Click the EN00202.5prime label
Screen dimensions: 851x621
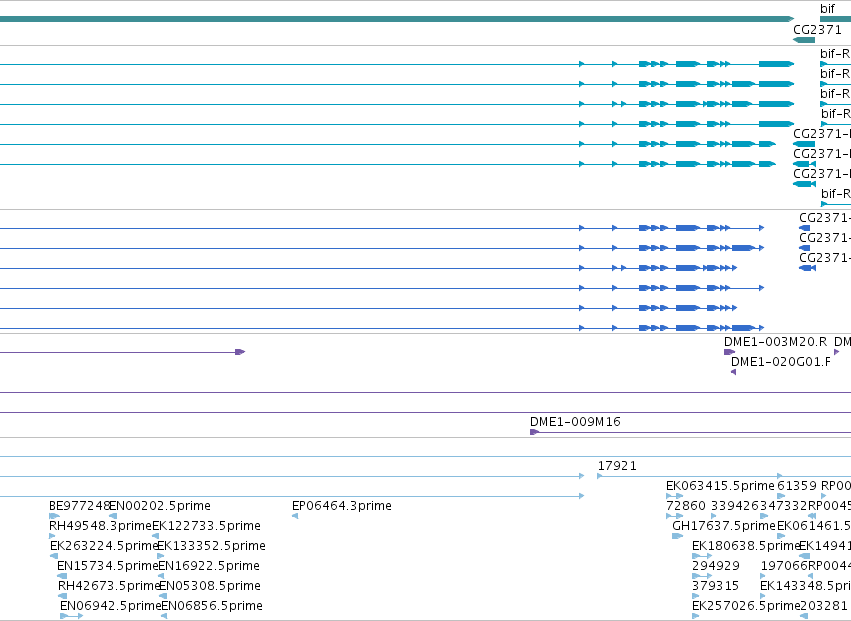[x=160, y=506]
